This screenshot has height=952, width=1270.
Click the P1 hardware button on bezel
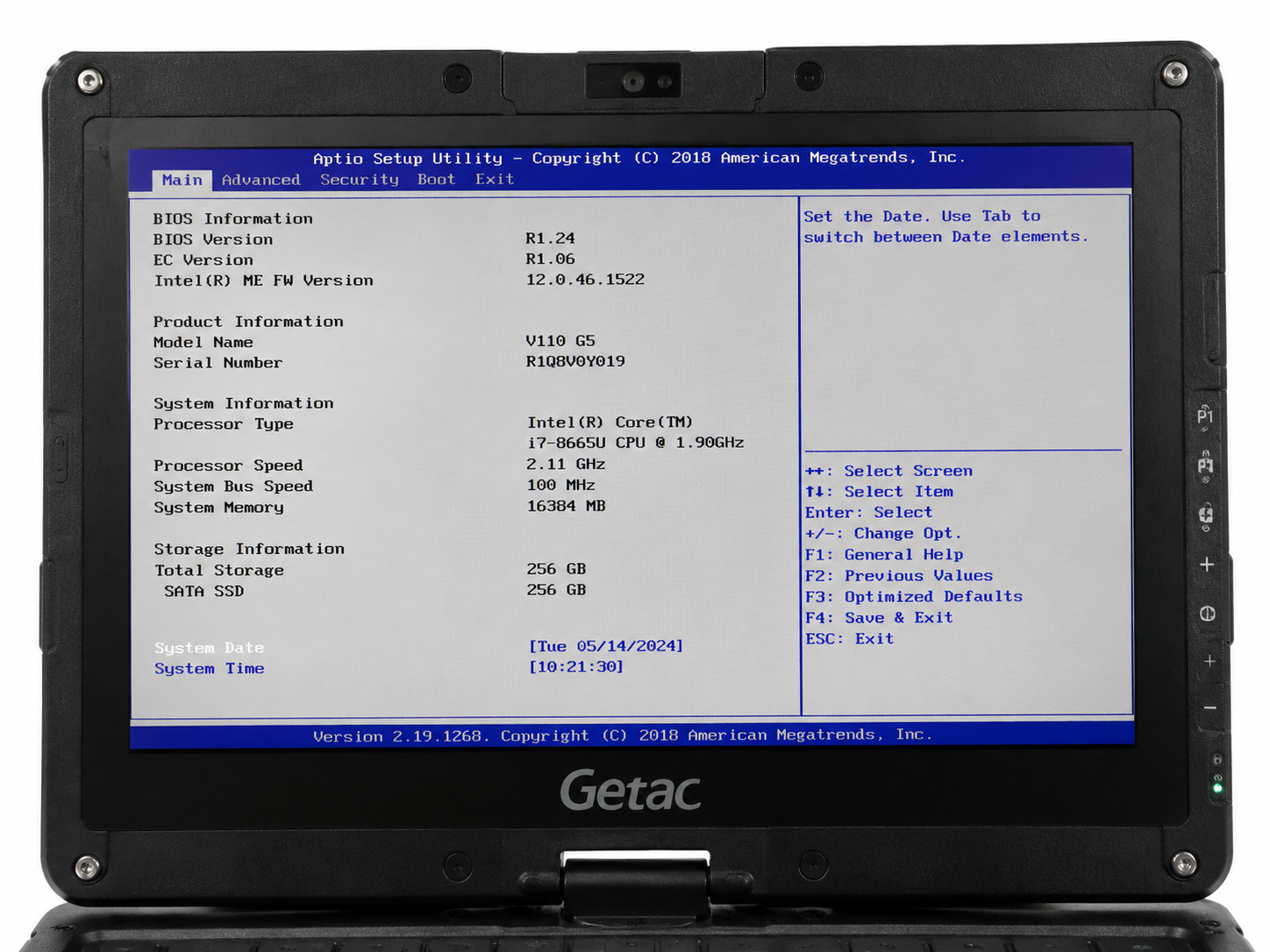pyautogui.click(x=1205, y=416)
